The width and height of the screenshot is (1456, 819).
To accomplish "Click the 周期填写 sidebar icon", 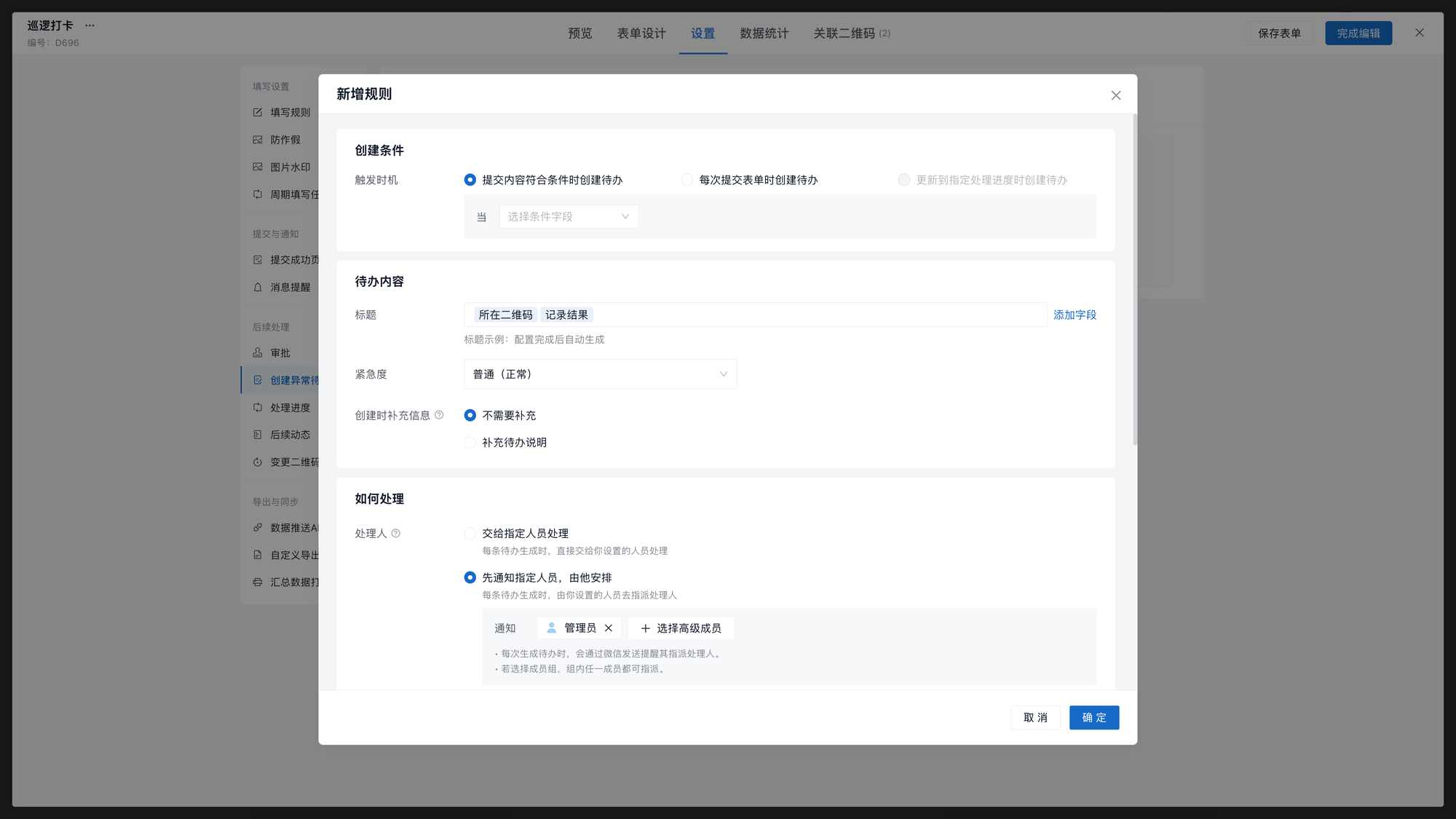I will click(x=258, y=194).
